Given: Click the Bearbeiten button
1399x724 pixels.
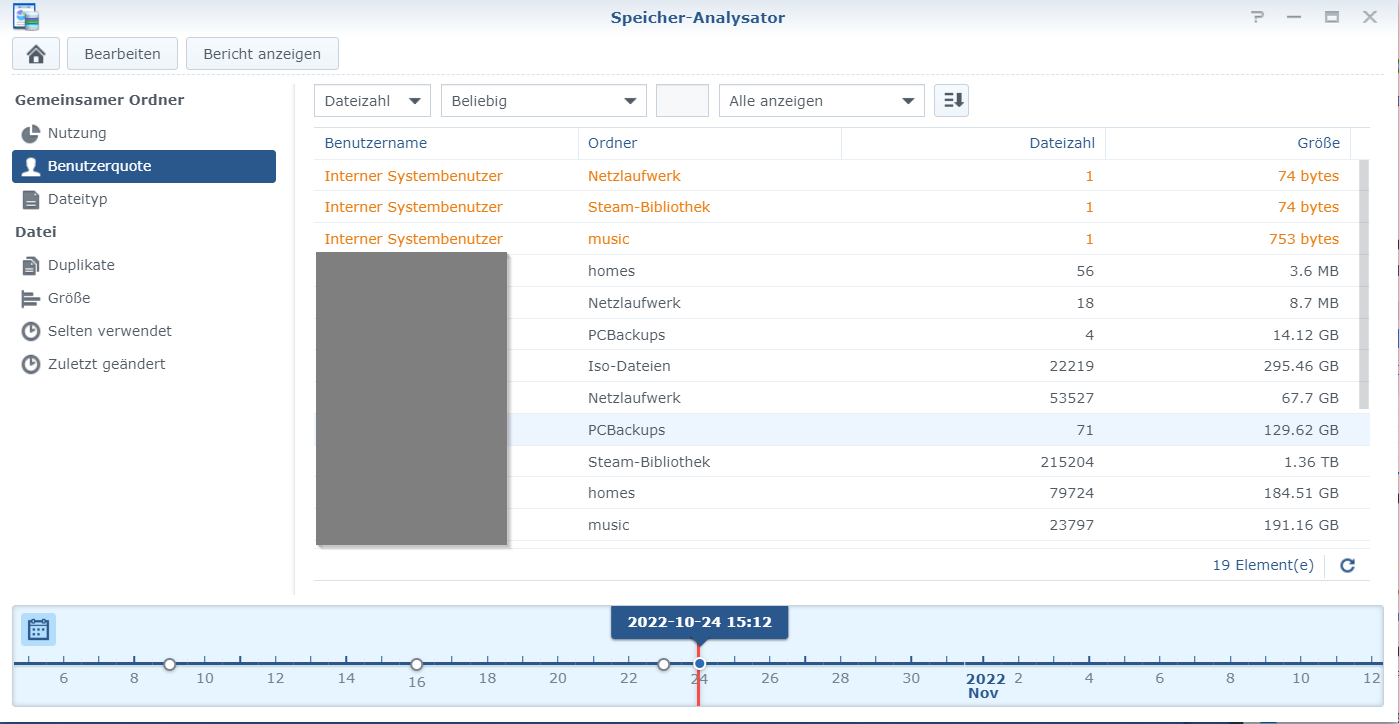Looking at the screenshot, I should pyautogui.click(x=122, y=54).
